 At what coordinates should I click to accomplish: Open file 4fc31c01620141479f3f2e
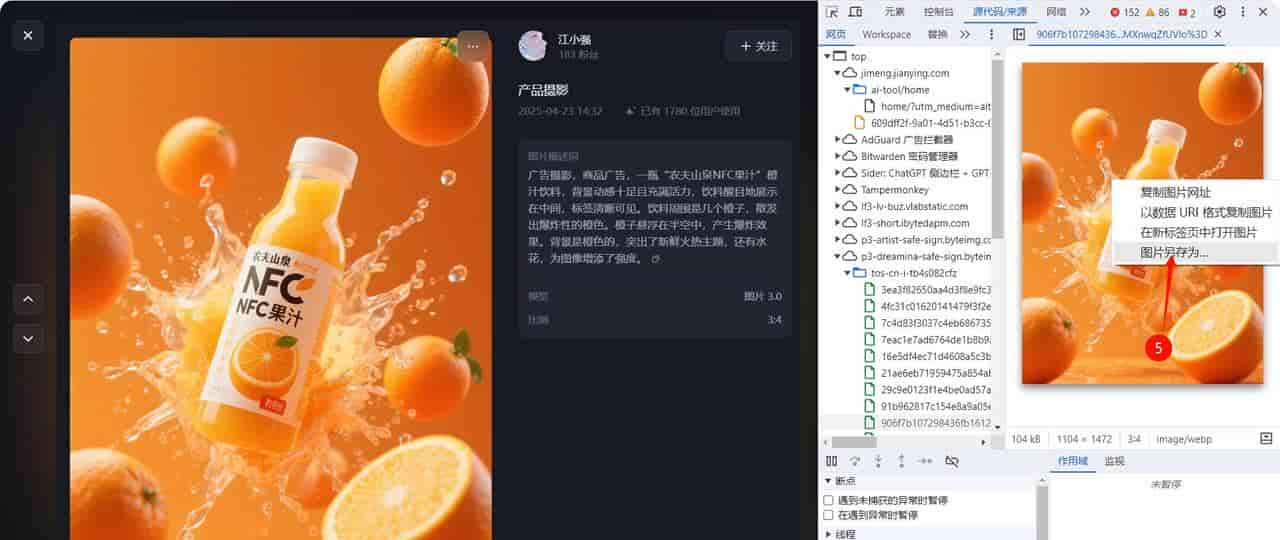[x=928, y=306]
